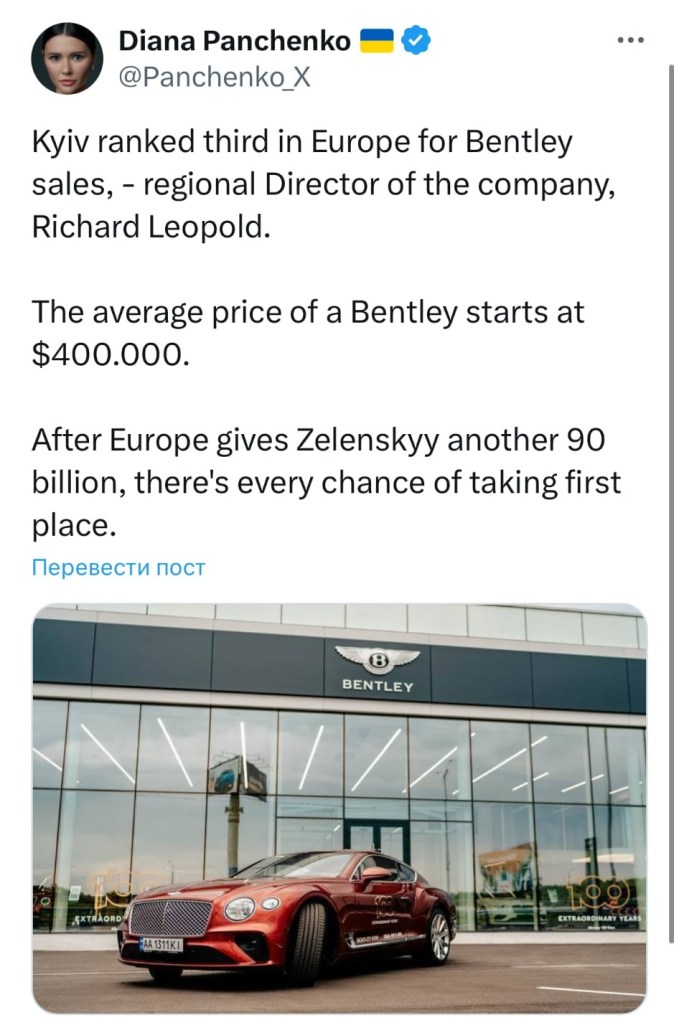Click the sentence mentioning the $400.000 price
The width and height of the screenshot is (679, 1023).
coord(308,331)
